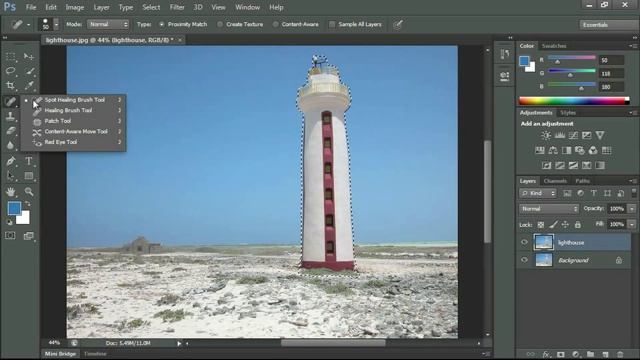Open the layer Kind filter dropdown
640x360 pixels.
coord(538,193)
